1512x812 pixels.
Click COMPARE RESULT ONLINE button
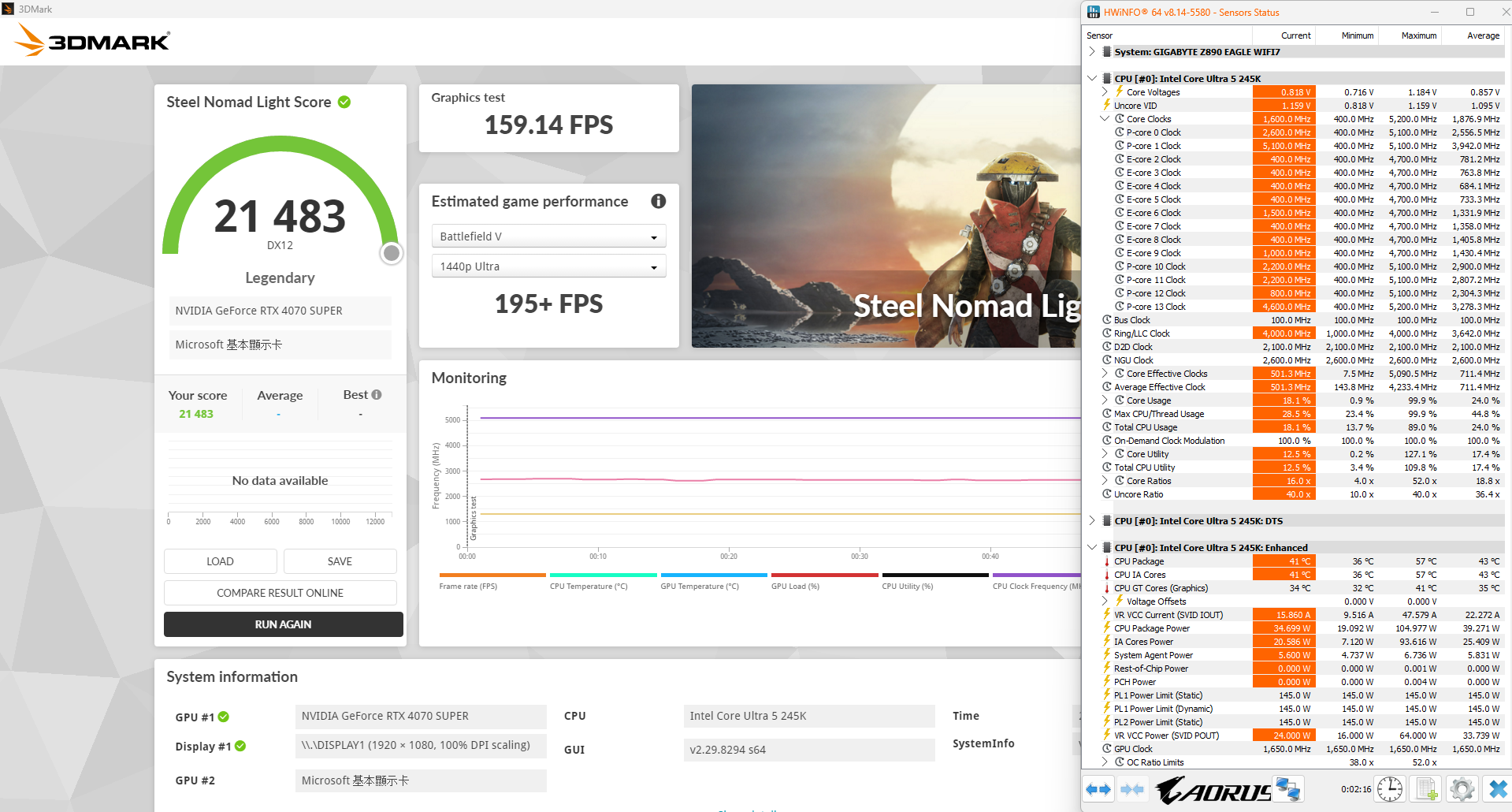(x=280, y=593)
